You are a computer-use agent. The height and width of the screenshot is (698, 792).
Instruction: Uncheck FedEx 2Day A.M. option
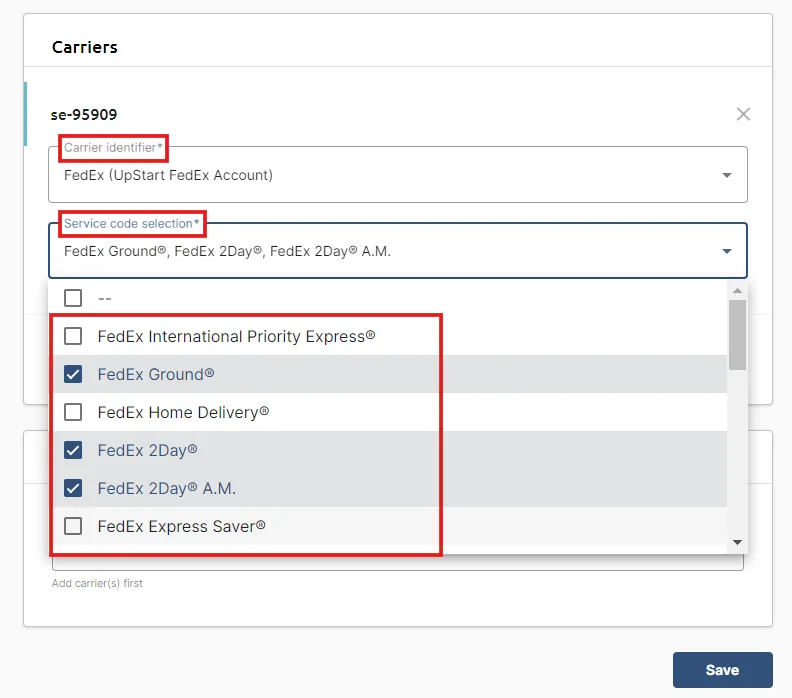(73, 488)
